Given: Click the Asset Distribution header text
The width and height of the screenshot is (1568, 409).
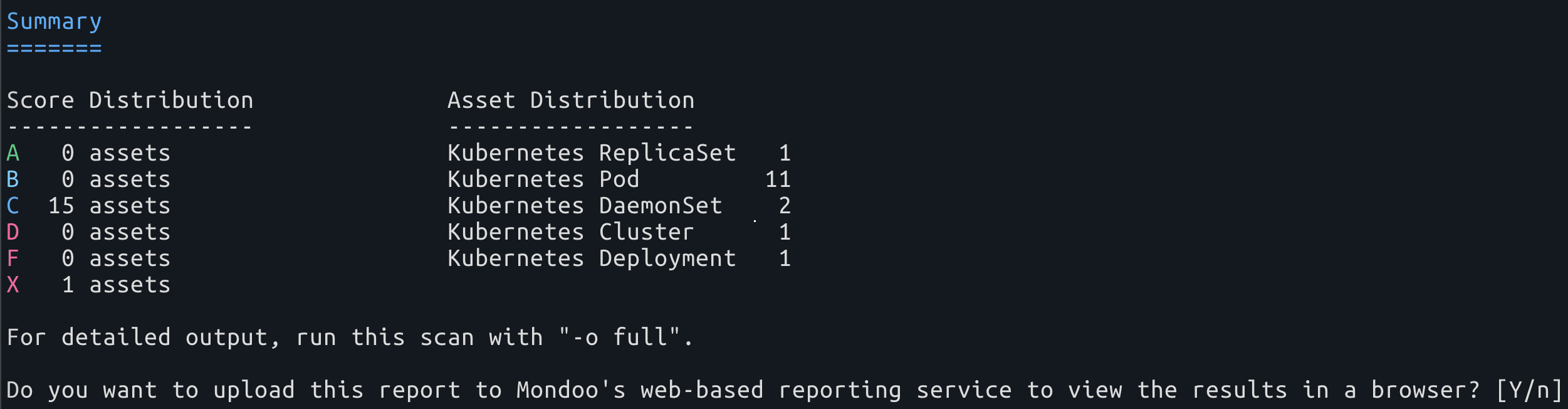Looking at the screenshot, I should [570, 100].
